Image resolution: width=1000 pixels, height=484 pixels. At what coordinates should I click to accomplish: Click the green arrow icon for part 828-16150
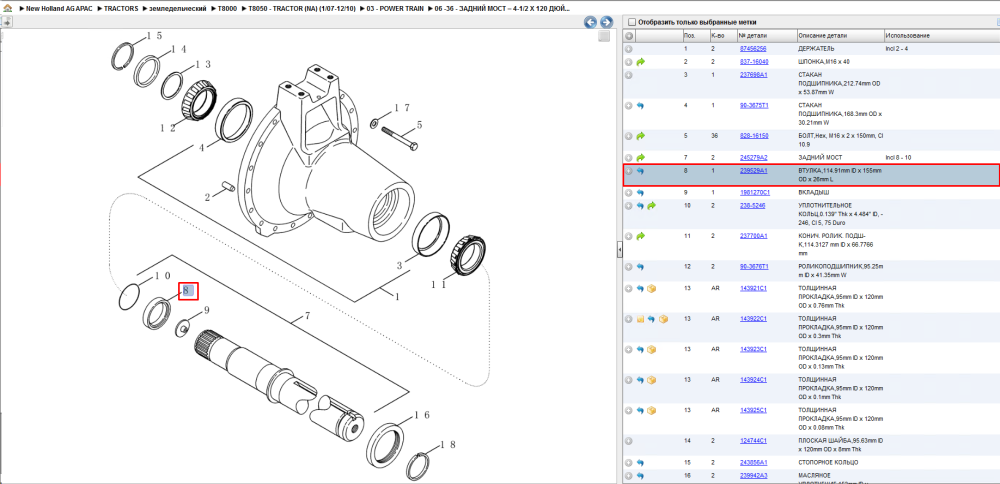(x=641, y=136)
